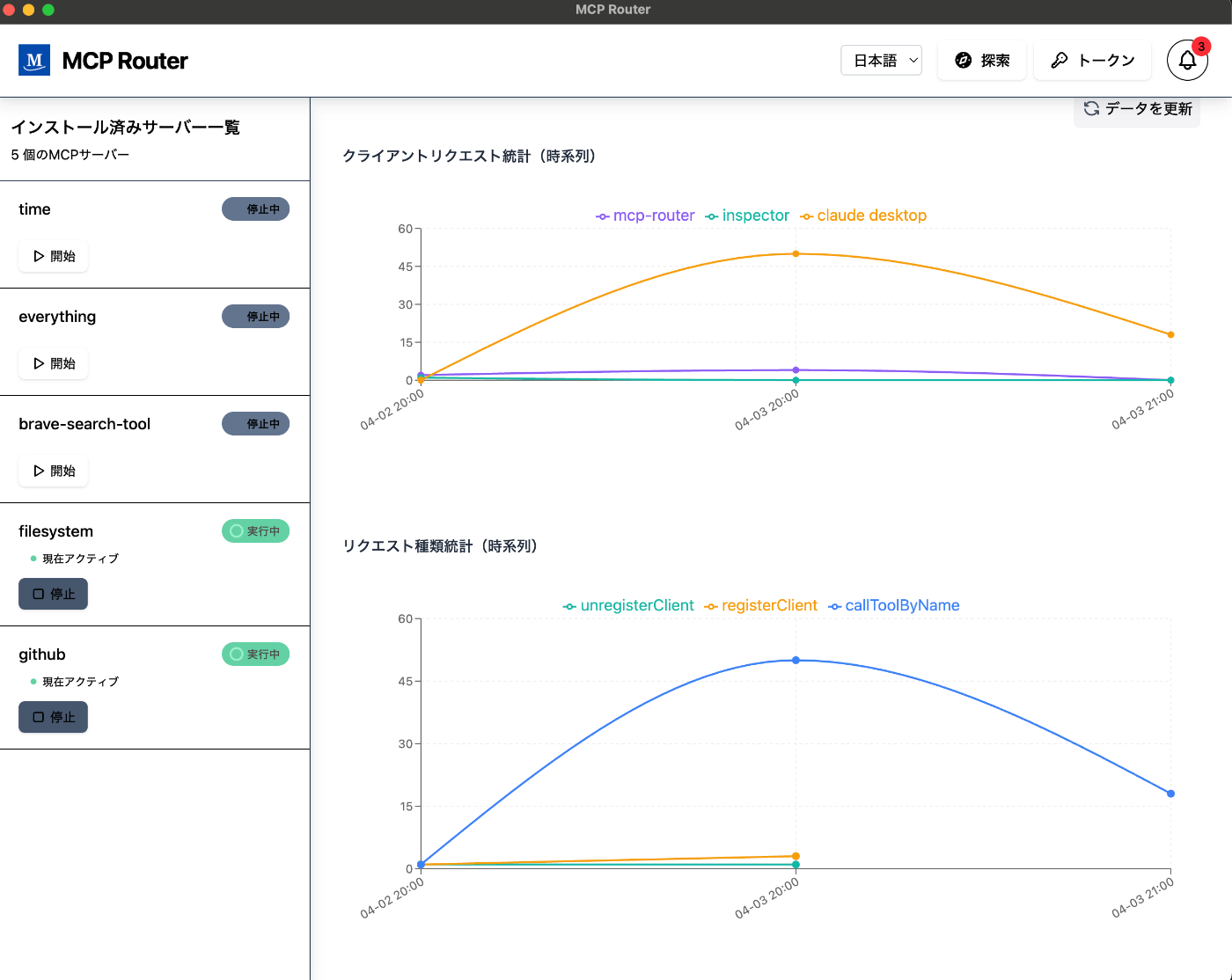Image resolution: width=1232 pixels, height=980 pixels.
Task: Toggle claude desktop series in legend
Action: click(x=863, y=216)
